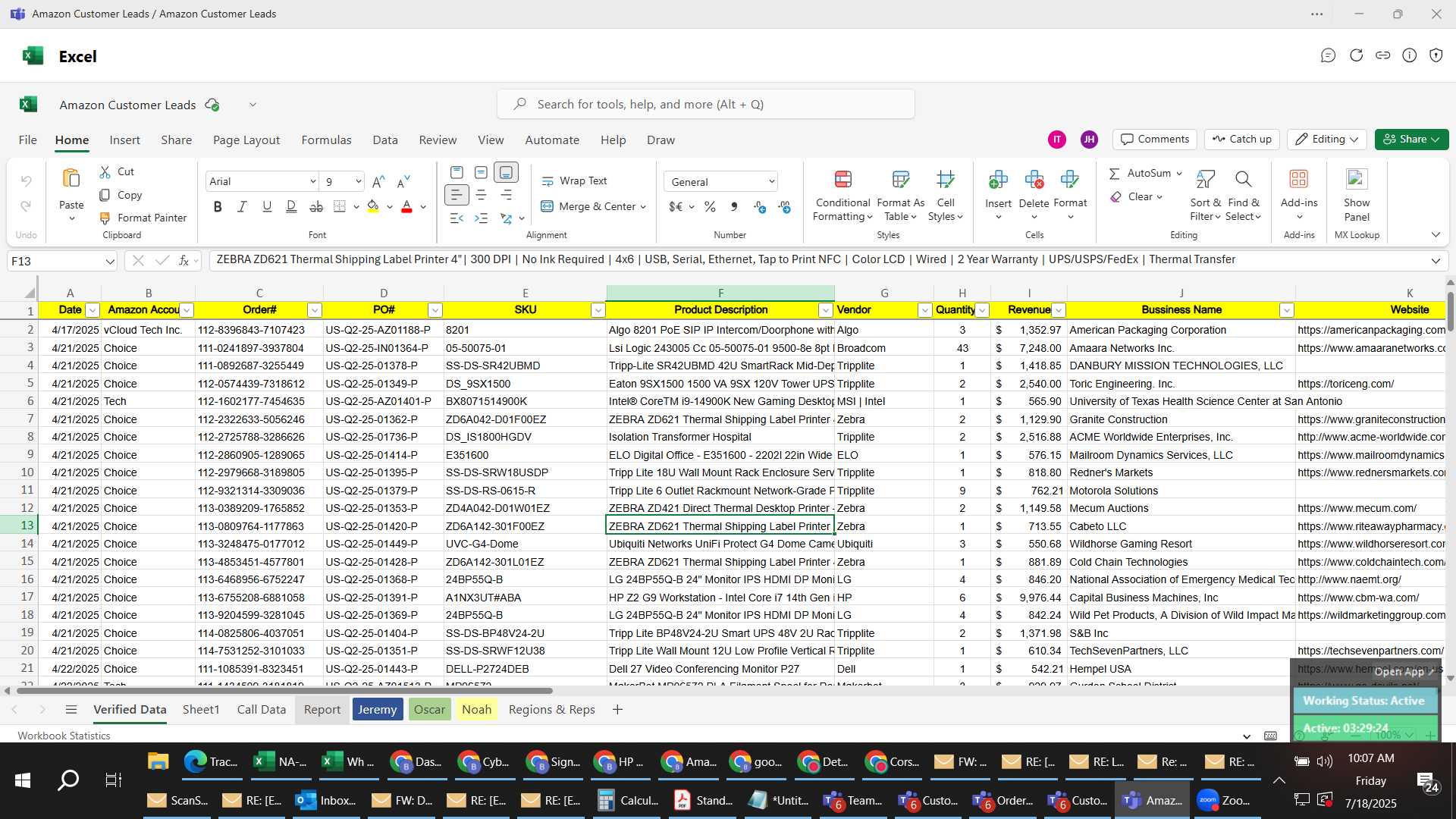
Task: Click the Decrease decimal icon
Action: (784, 206)
